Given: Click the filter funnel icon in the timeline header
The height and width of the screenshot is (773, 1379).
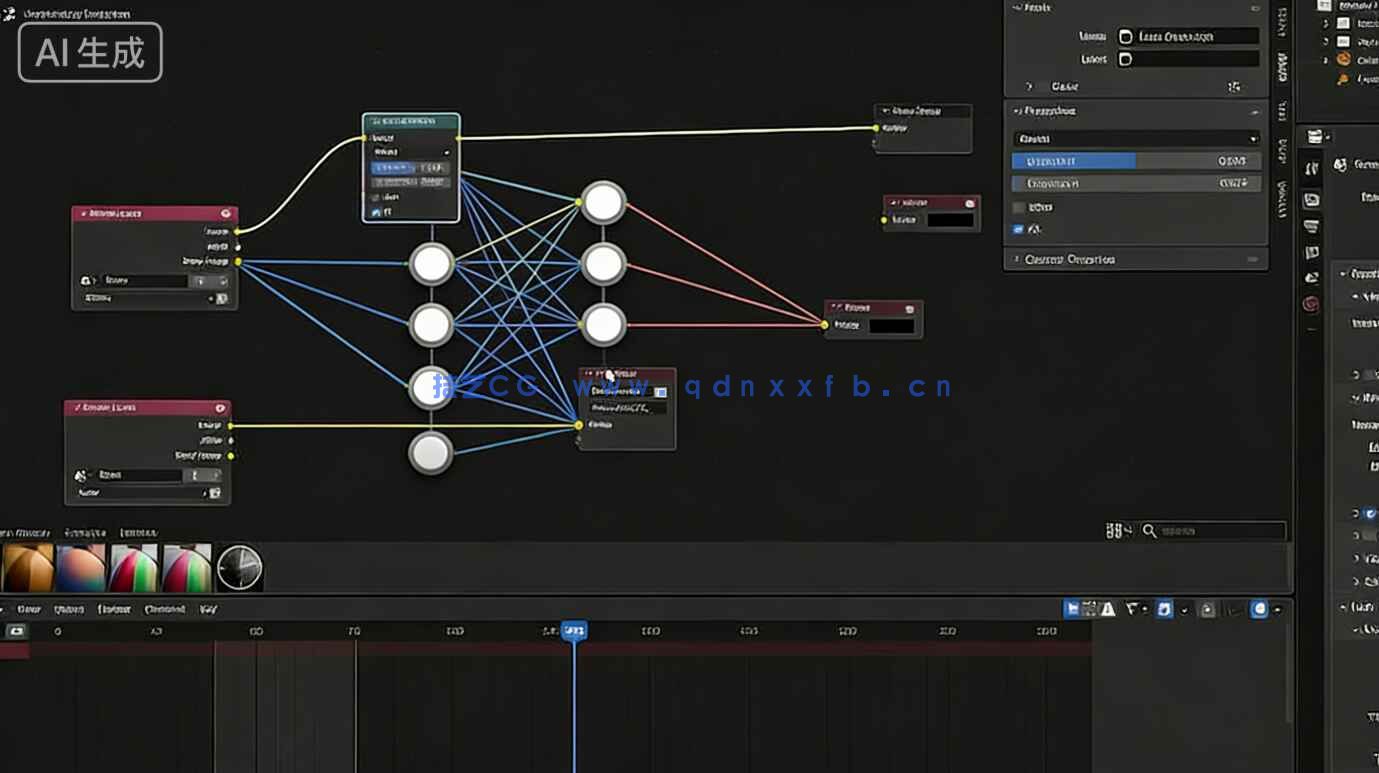Looking at the screenshot, I should (1132, 609).
